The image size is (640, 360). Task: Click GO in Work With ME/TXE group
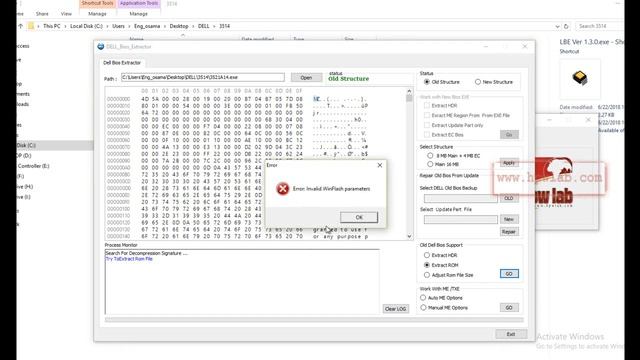tap(509, 307)
